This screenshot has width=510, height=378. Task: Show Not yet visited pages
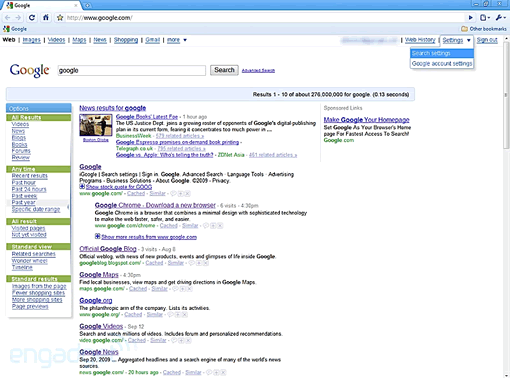[29, 235]
